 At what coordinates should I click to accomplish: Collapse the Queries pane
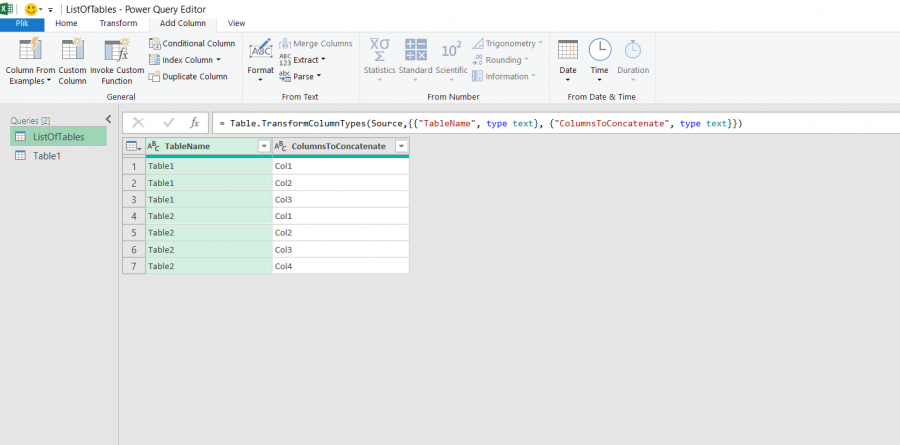(x=108, y=119)
